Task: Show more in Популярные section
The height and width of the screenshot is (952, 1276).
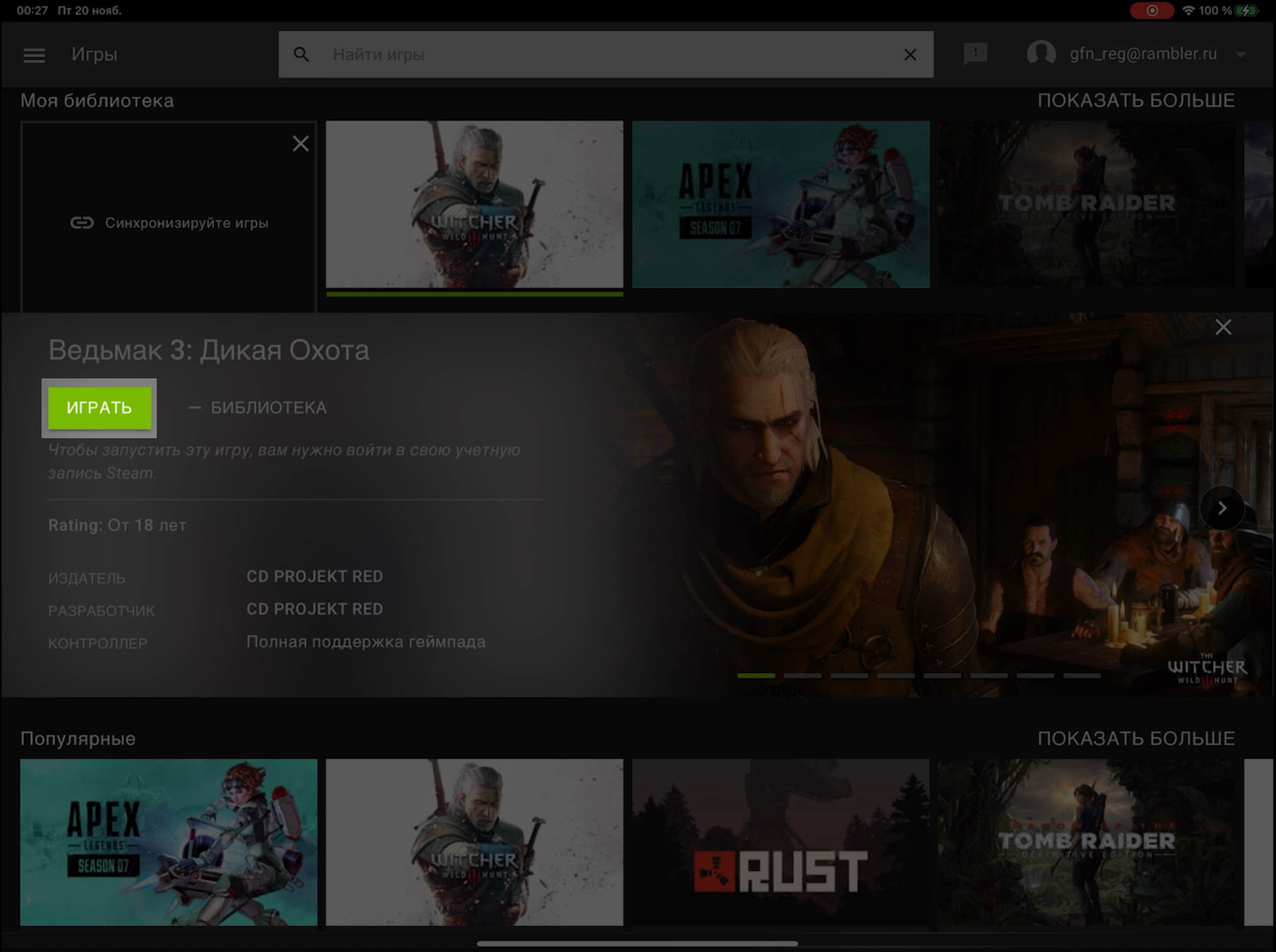Action: (x=1136, y=739)
